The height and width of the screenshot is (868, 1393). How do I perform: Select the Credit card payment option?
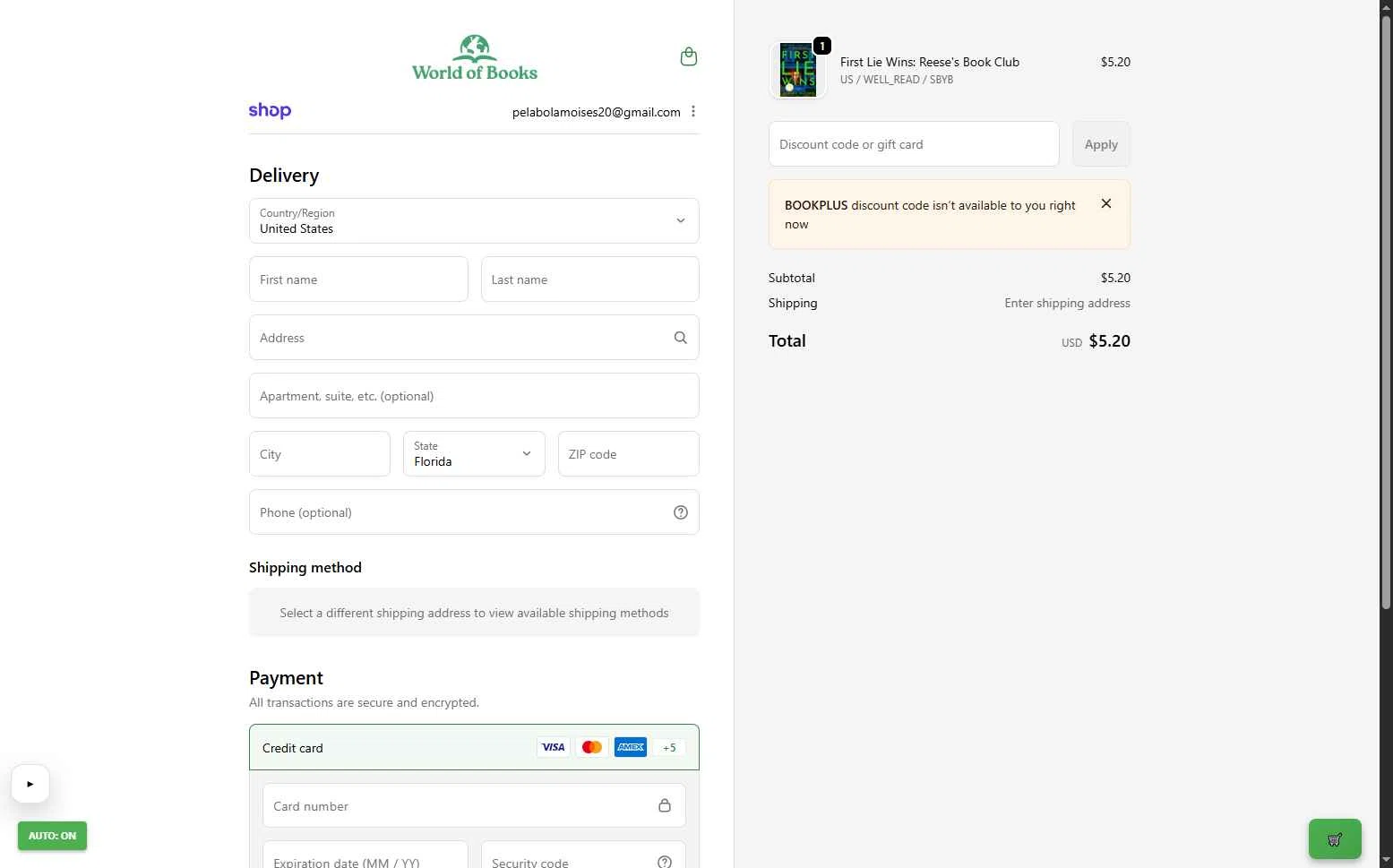[x=293, y=748]
